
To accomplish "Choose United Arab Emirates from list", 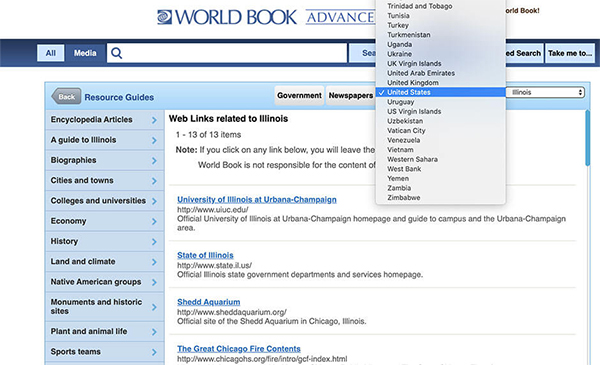I will 441,73.
